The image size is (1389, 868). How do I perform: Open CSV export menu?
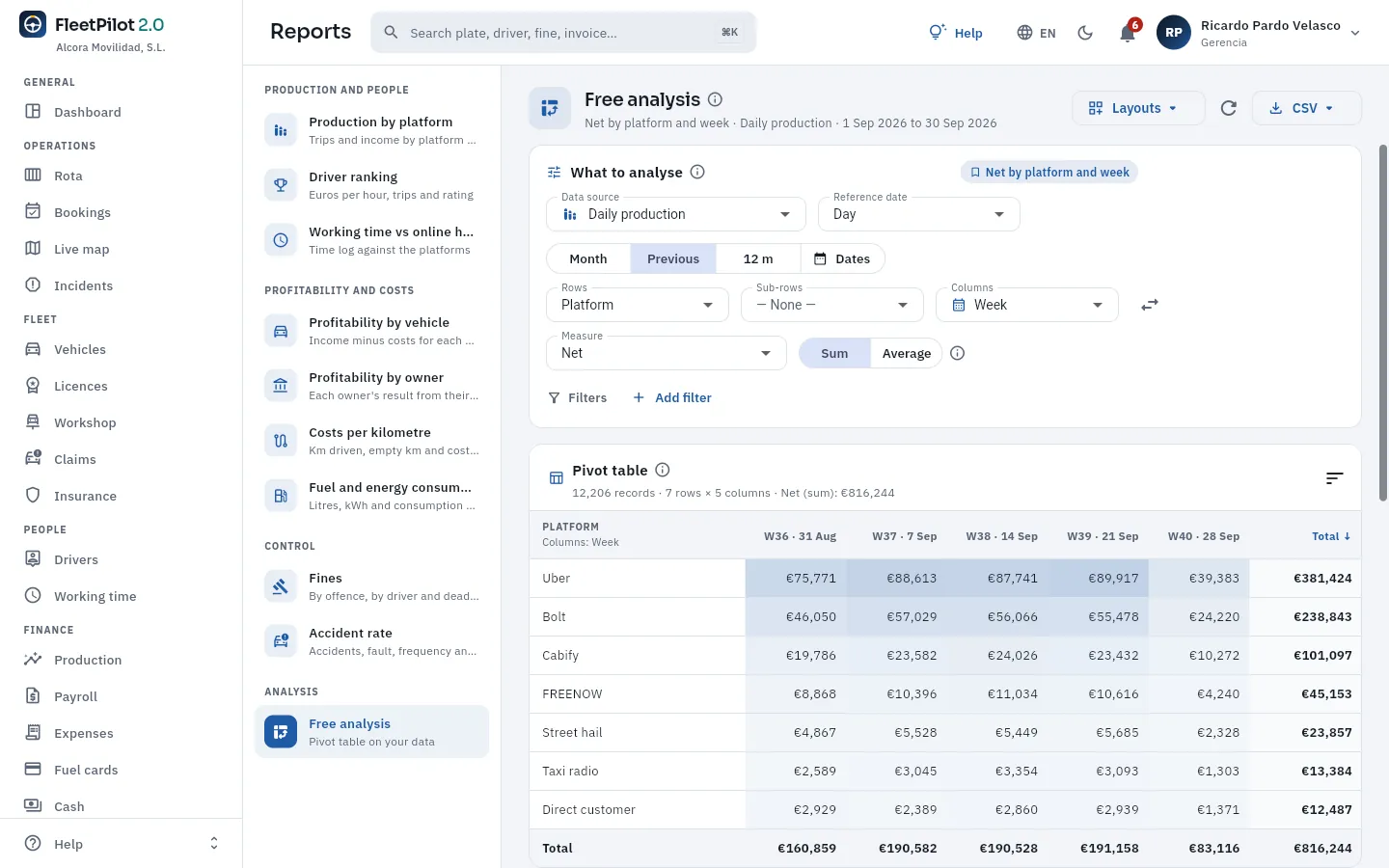coord(1306,108)
